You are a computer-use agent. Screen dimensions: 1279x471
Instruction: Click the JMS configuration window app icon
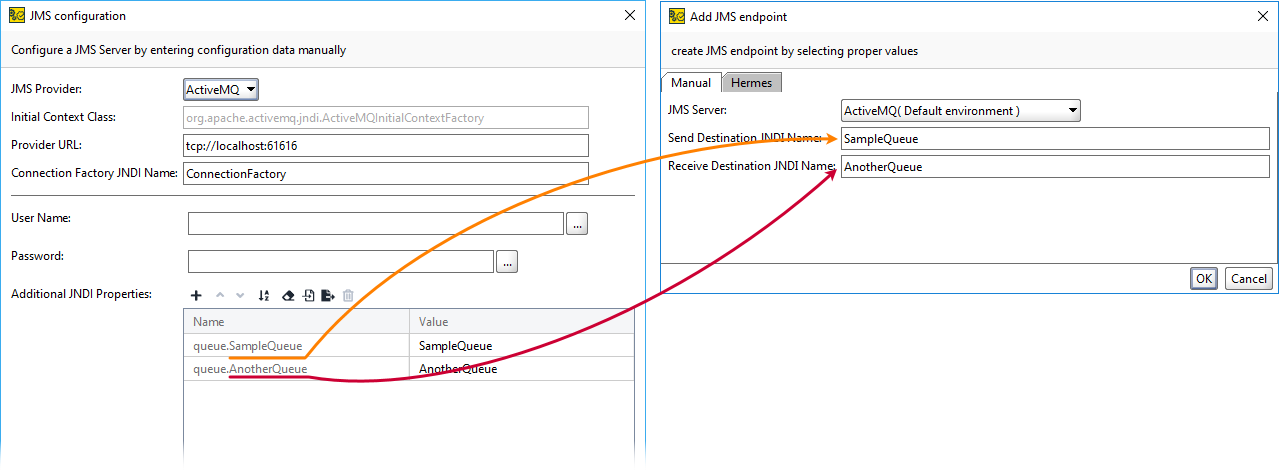pos(16,15)
